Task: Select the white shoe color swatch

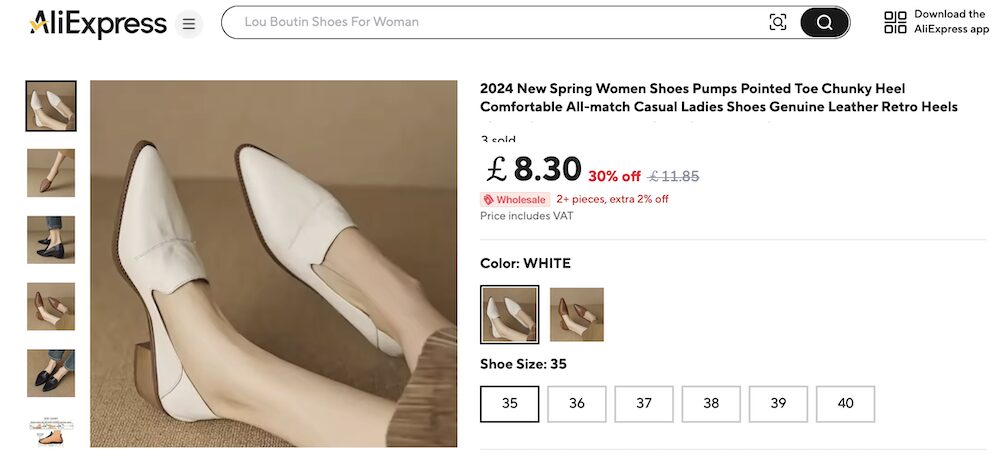Action: coord(510,314)
